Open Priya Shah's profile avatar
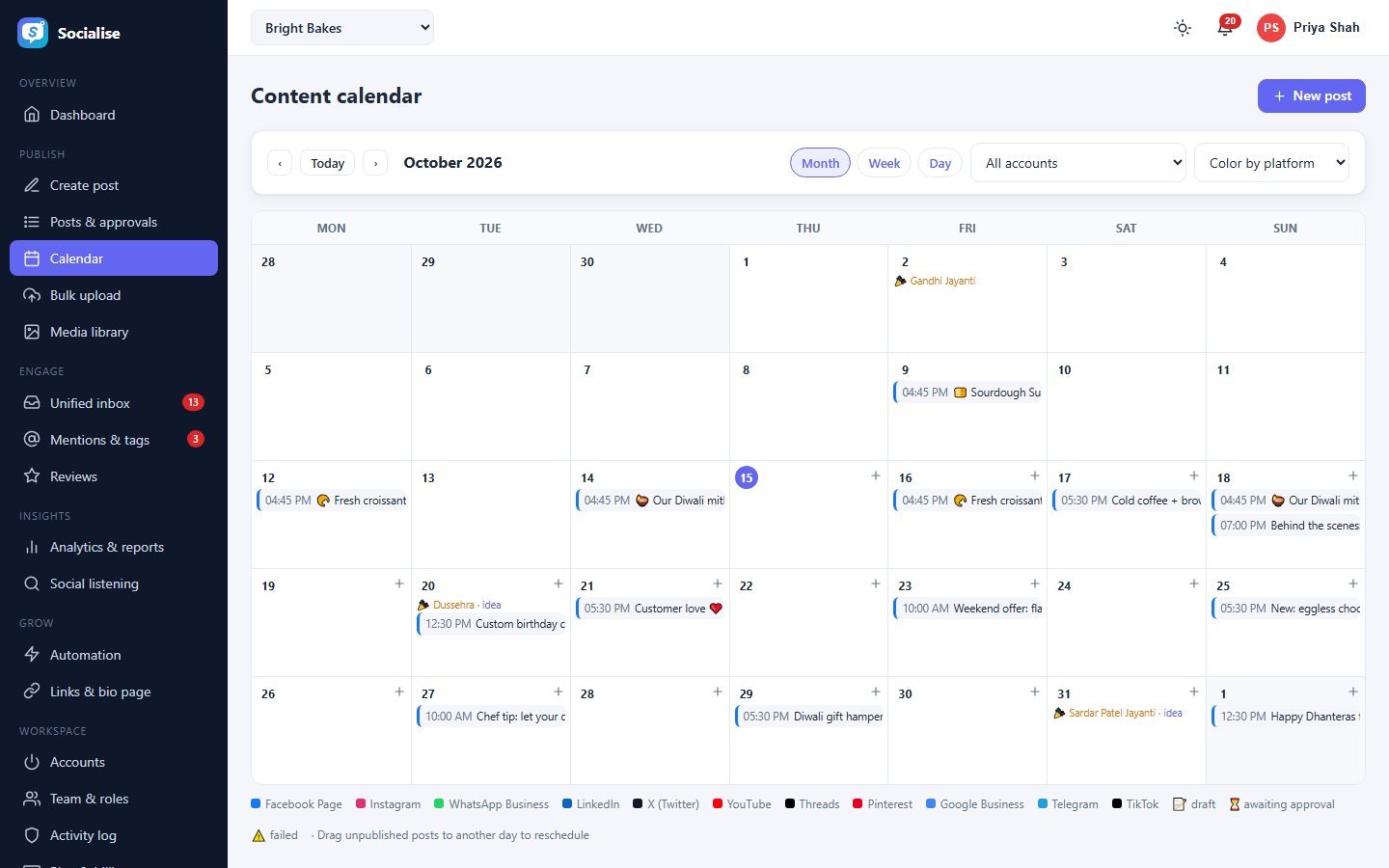The width and height of the screenshot is (1389, 868). [1271, 28]
